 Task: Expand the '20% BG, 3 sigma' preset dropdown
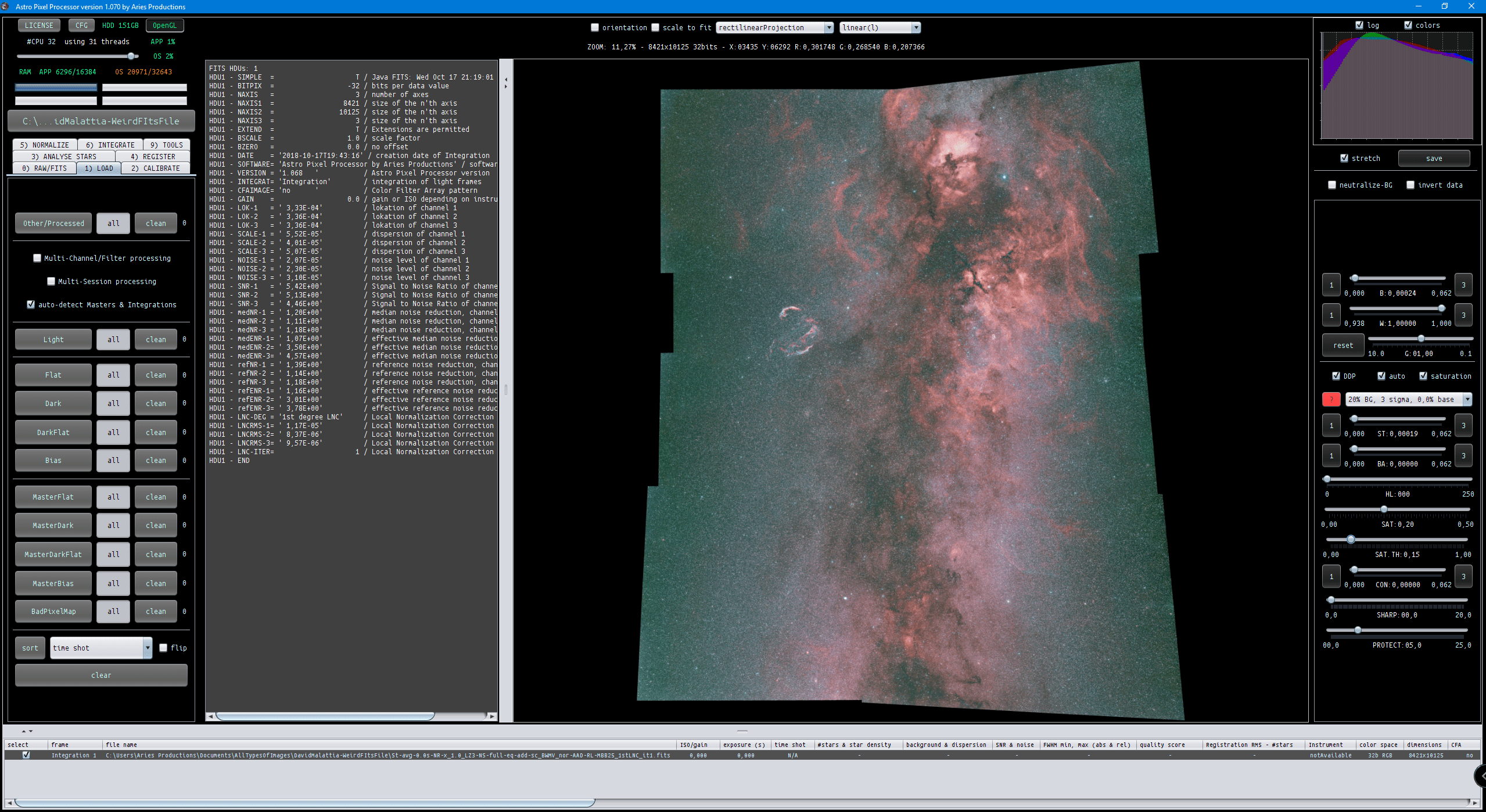pyautogui.click(x=1467, y=400)
